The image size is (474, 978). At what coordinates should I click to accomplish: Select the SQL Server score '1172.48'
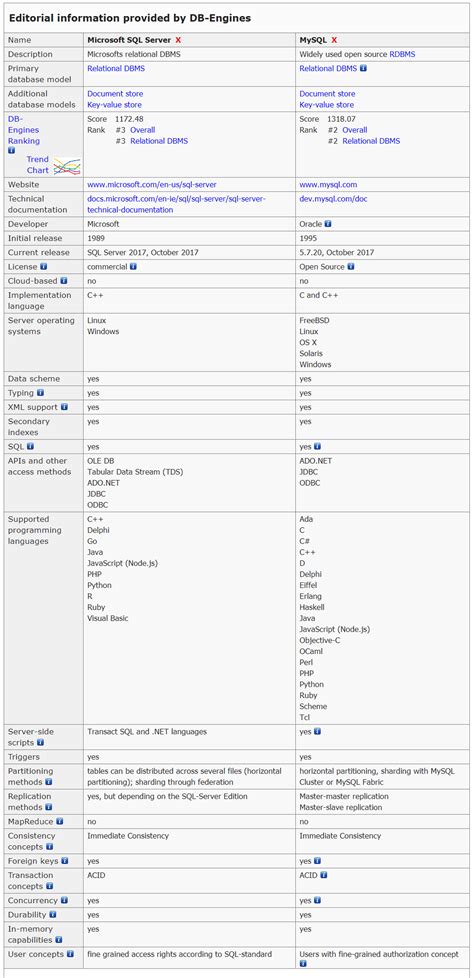(x=129, y=119)
